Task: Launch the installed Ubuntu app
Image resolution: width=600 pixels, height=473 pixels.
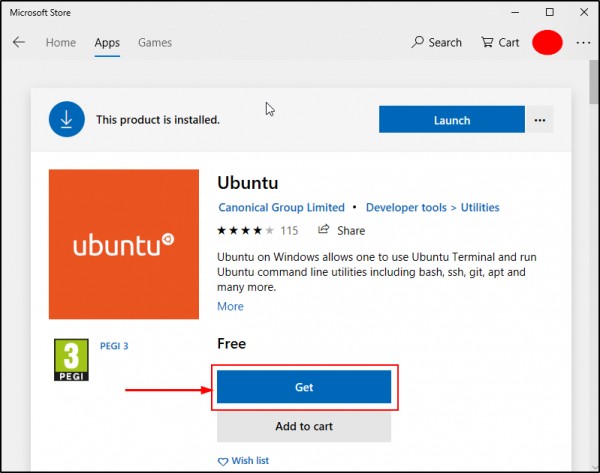Action: 452,120
